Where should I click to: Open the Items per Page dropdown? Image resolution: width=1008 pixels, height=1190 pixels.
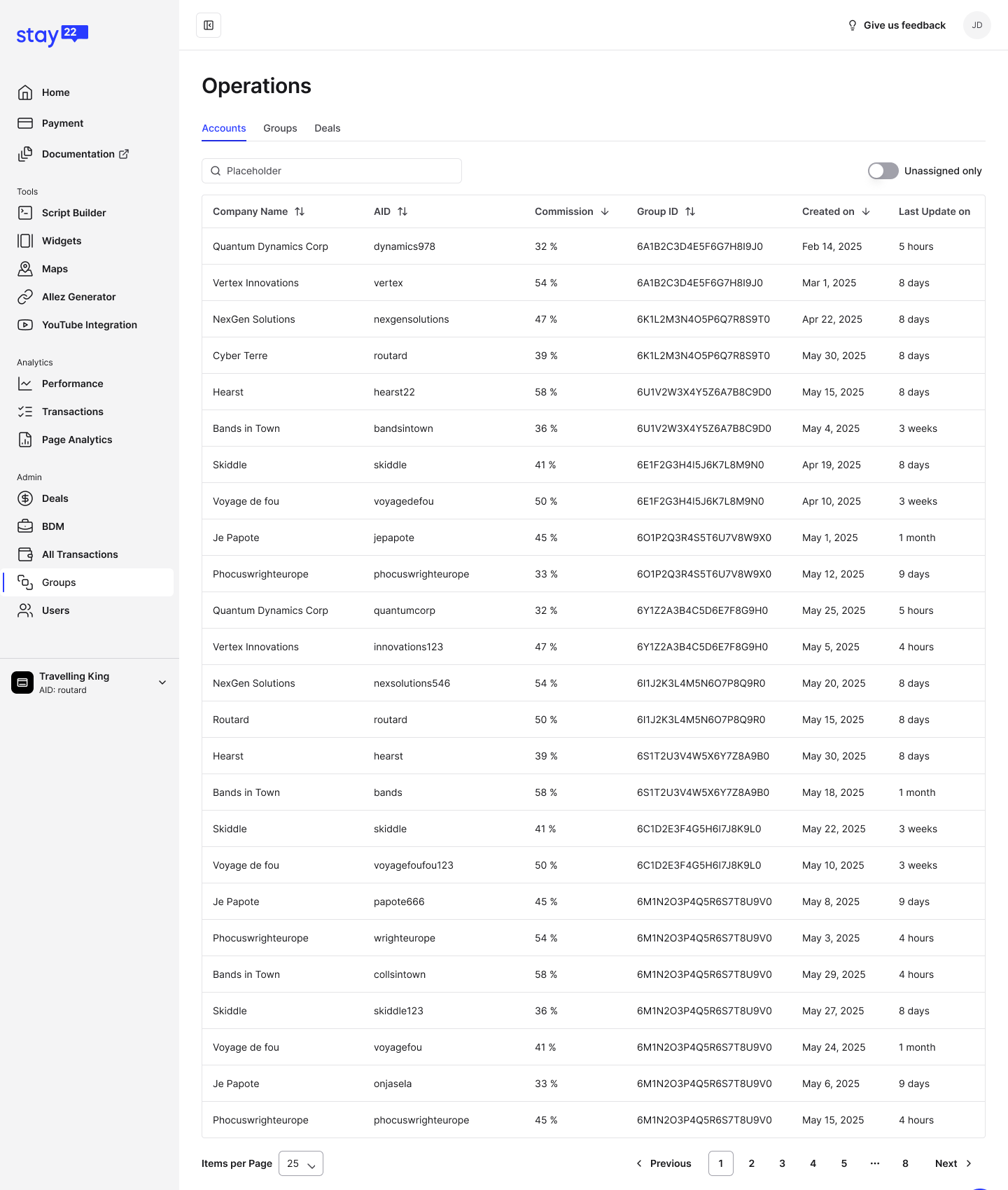[301, 1163]
